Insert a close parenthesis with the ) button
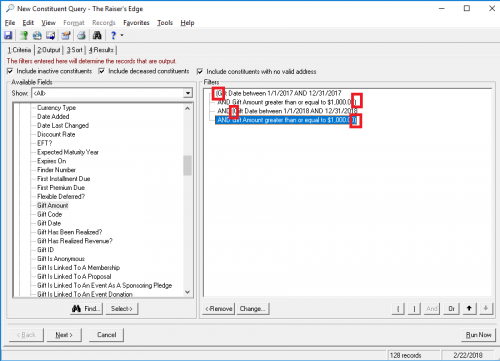The image size is (500, 361). click(414, 309)
